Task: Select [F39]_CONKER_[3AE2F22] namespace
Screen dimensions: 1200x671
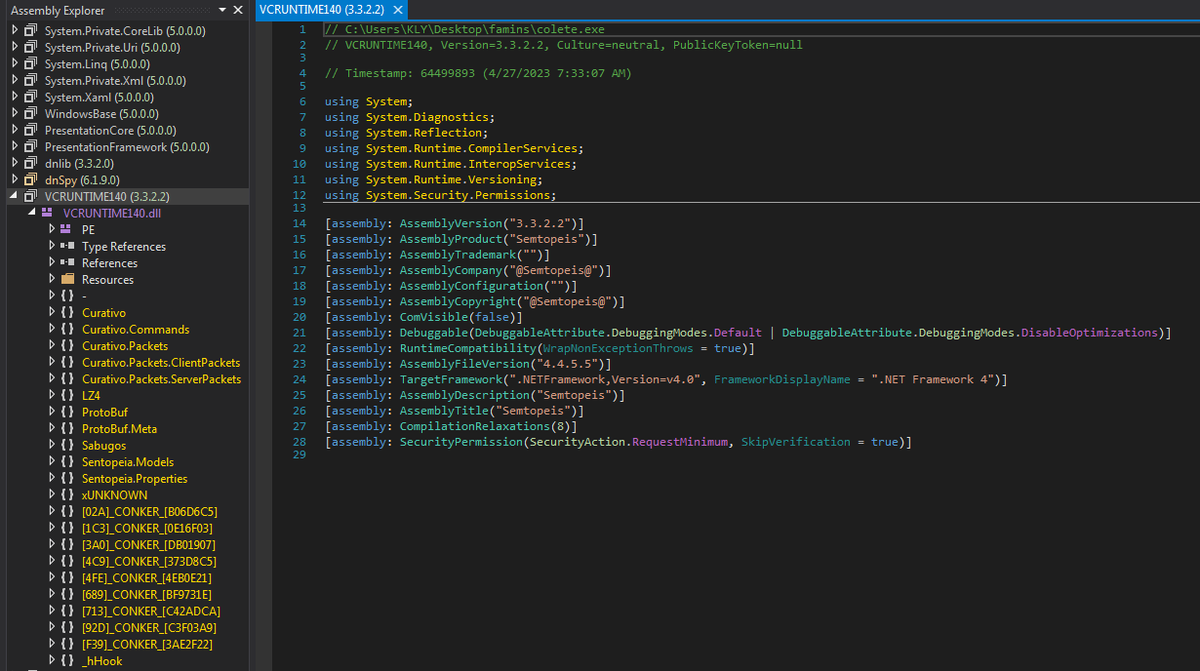Action: pos(147,644)
